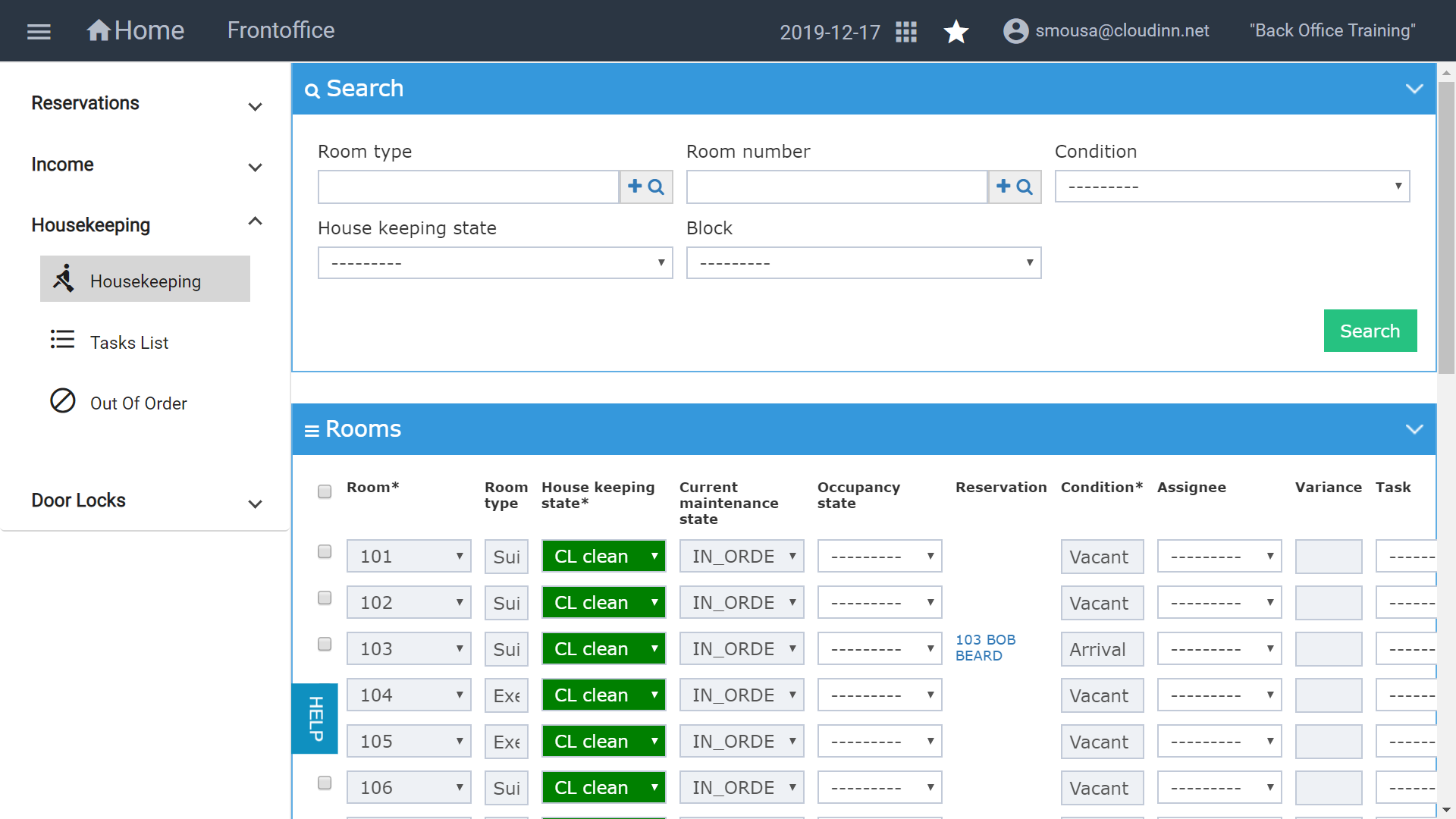Change room 102 housekeeping state dropdown
The width and height of the screenshot is (1456, 819).
(x=604, y=603)
